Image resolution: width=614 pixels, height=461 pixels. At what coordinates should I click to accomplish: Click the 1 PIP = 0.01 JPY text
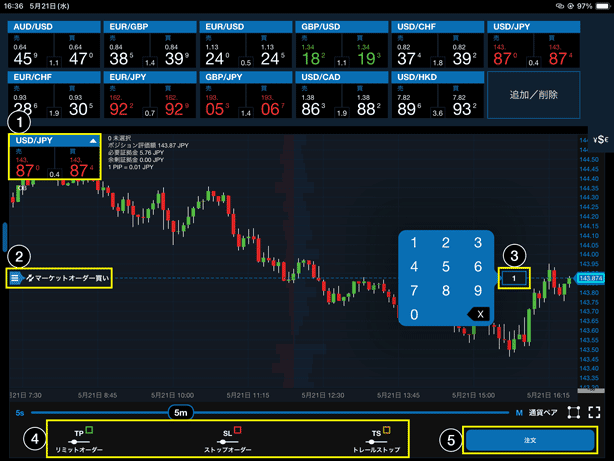click(131, 167)
